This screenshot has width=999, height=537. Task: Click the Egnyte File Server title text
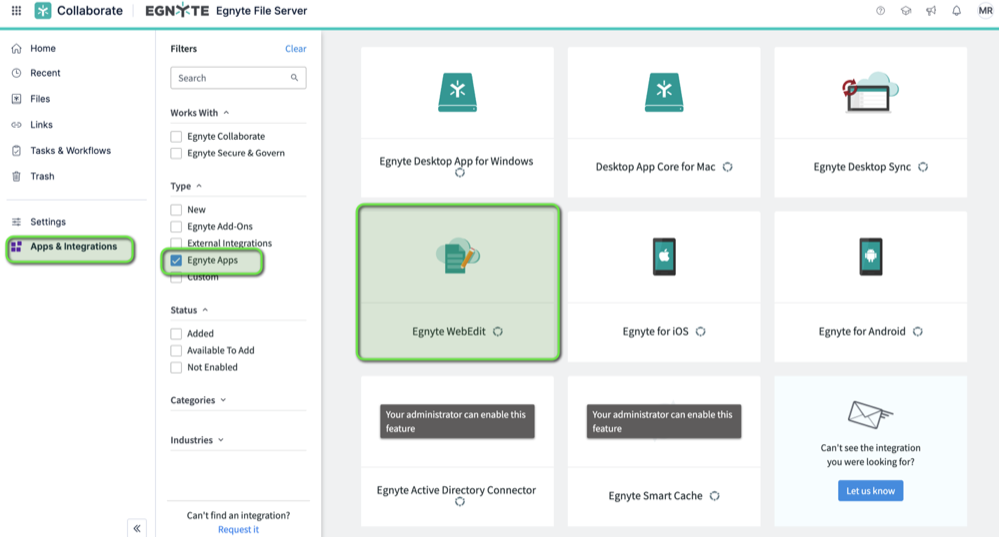[x=261, y=11]
